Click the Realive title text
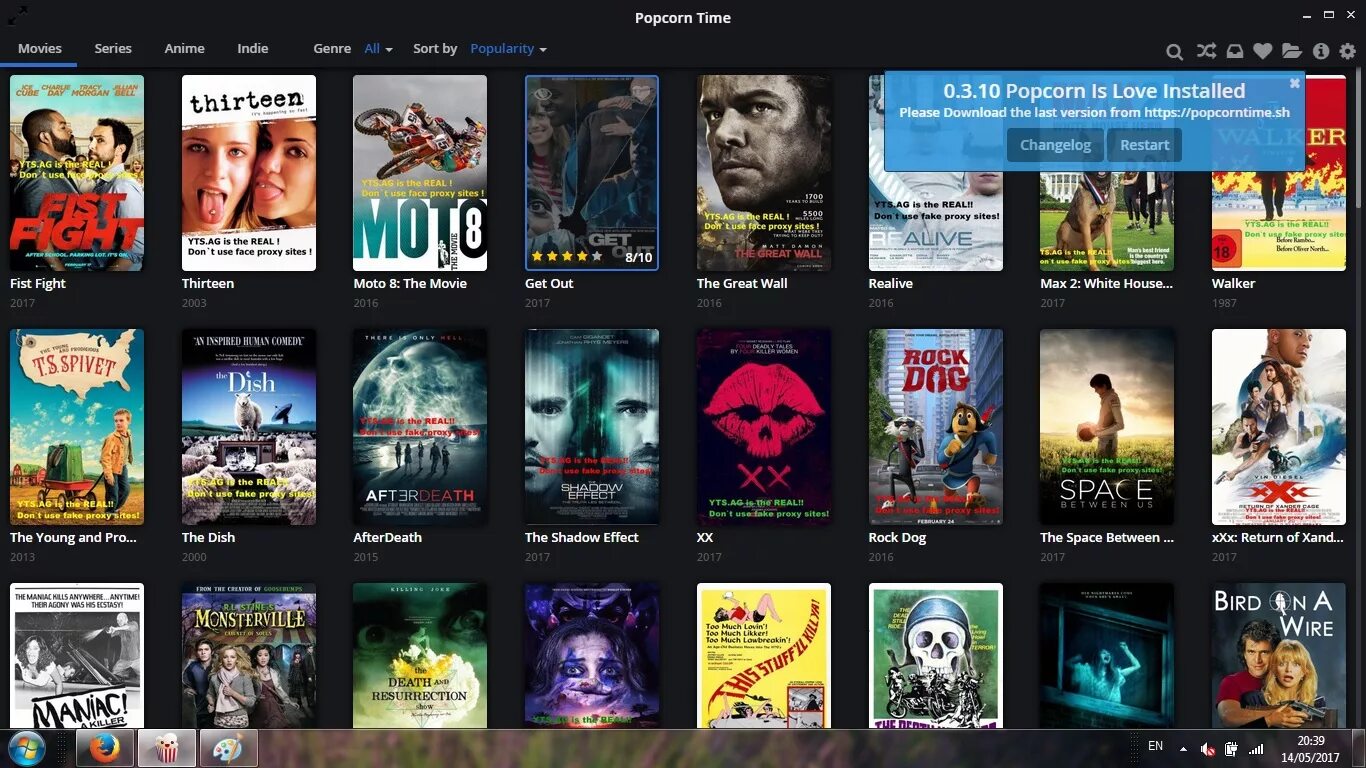 pos(891,284)
